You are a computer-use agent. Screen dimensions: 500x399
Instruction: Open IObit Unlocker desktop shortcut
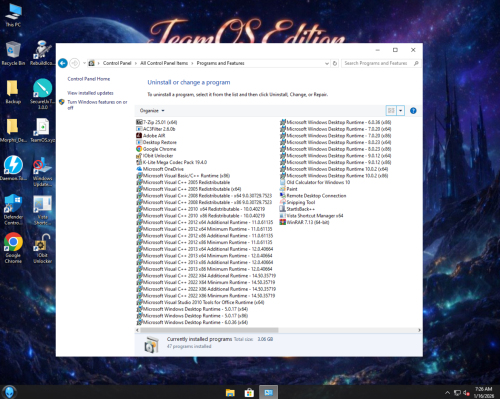coord(42,248)
